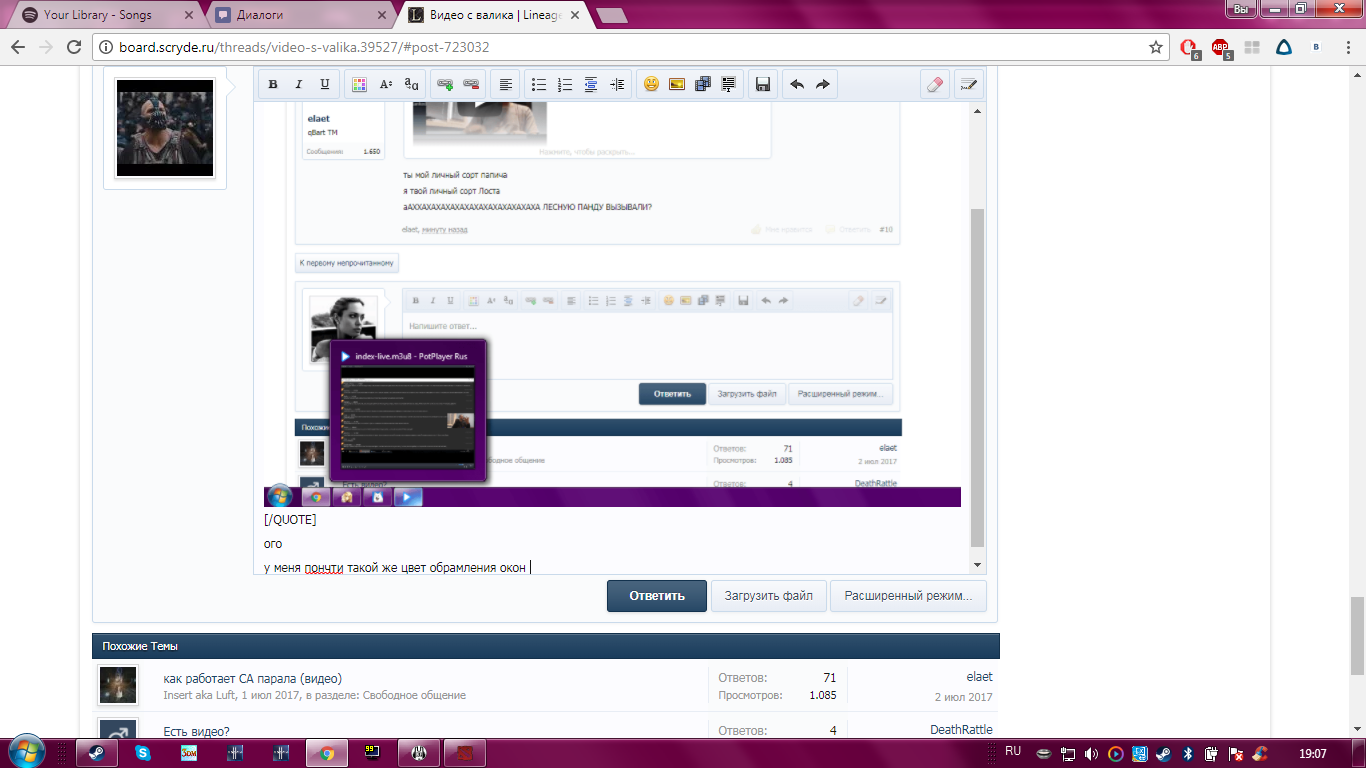1366x768 pixels.
Task: Open the text alignment dropdown
Action: click(x=506, y=85)
